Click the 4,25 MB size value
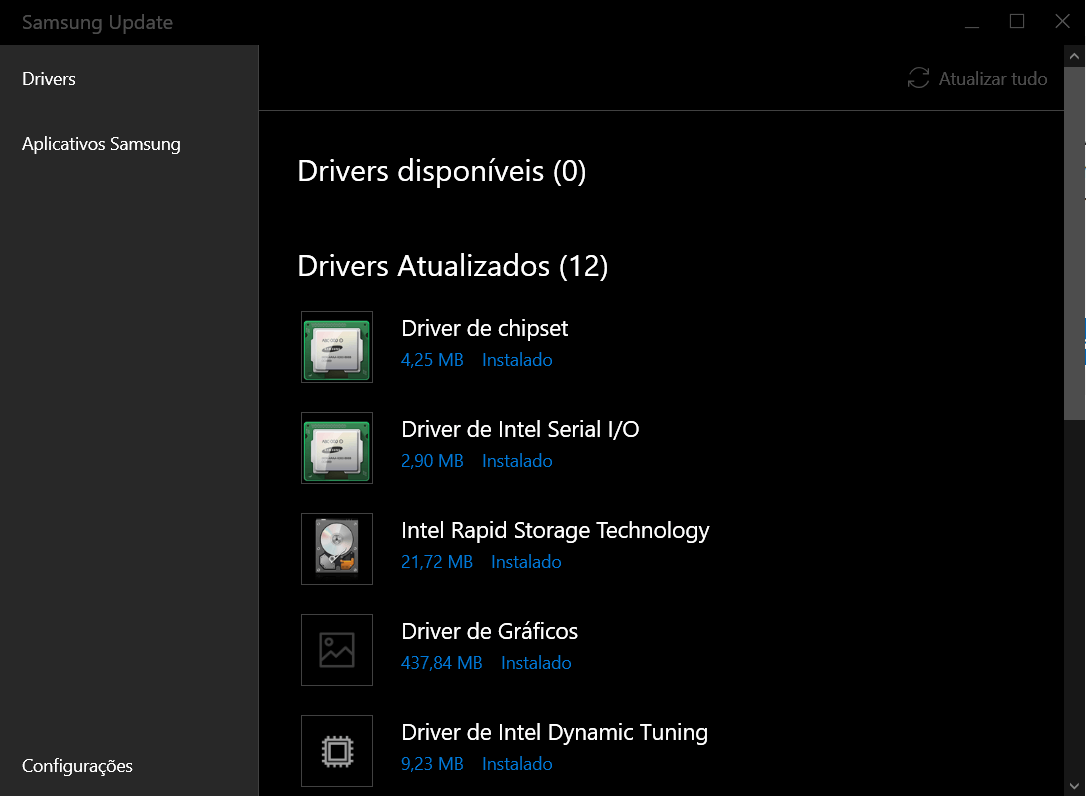Screen dimensions: 1086x796 click(x=432, y=360)
